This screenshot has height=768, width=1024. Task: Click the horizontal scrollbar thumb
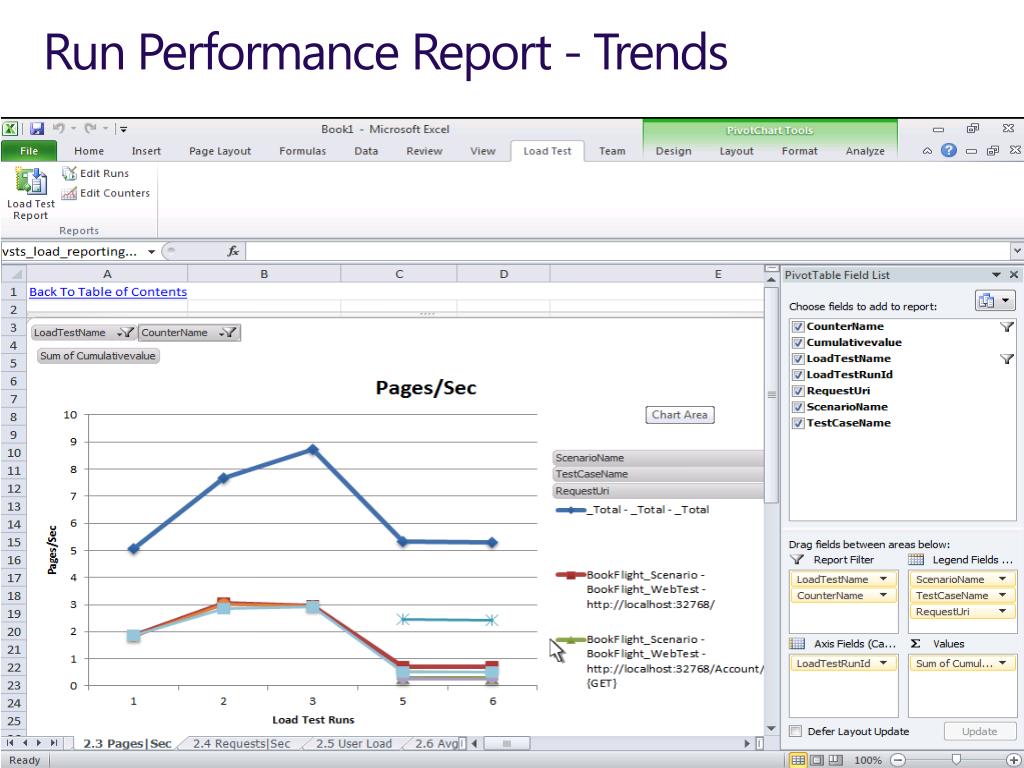[x=507, y=743]
